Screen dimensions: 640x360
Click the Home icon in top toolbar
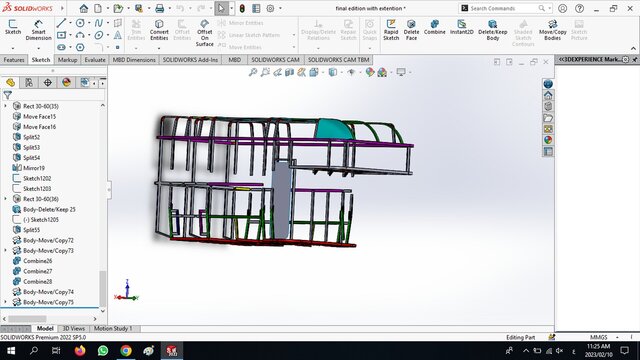[84, 8]
